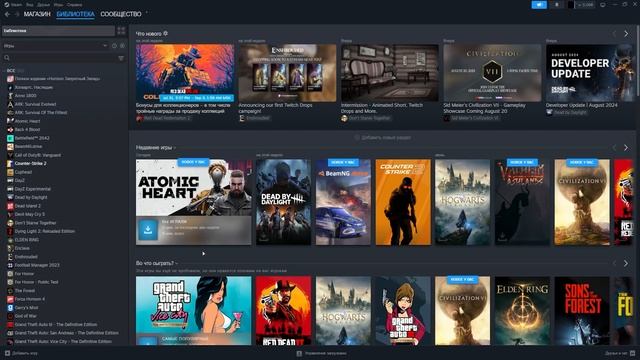640x360 pixels.
Task: Click the Forza Horizon 4 game icon
Action: (x=10, y=299)
